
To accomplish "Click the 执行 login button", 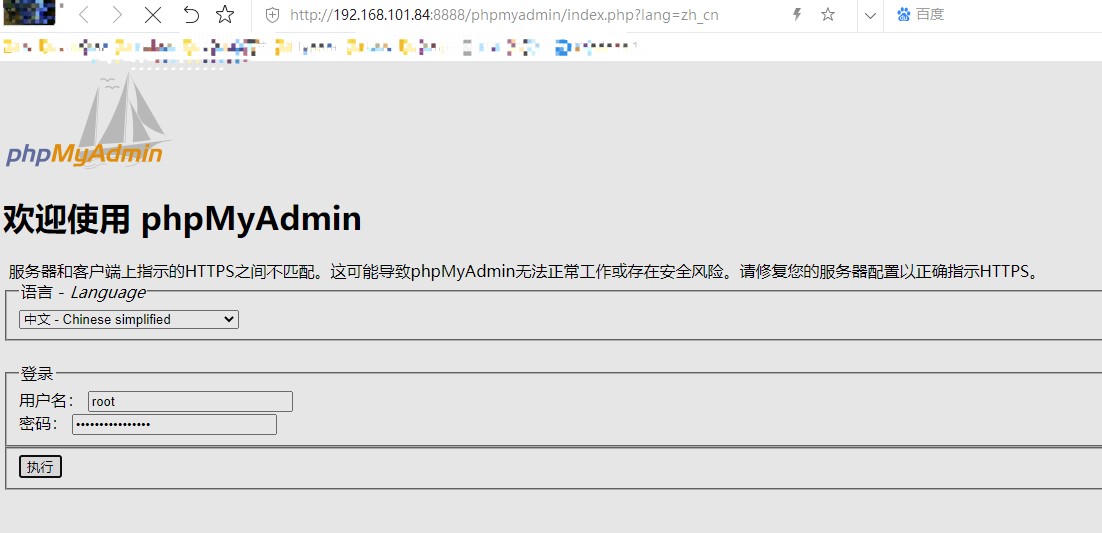I will point(40,467).
